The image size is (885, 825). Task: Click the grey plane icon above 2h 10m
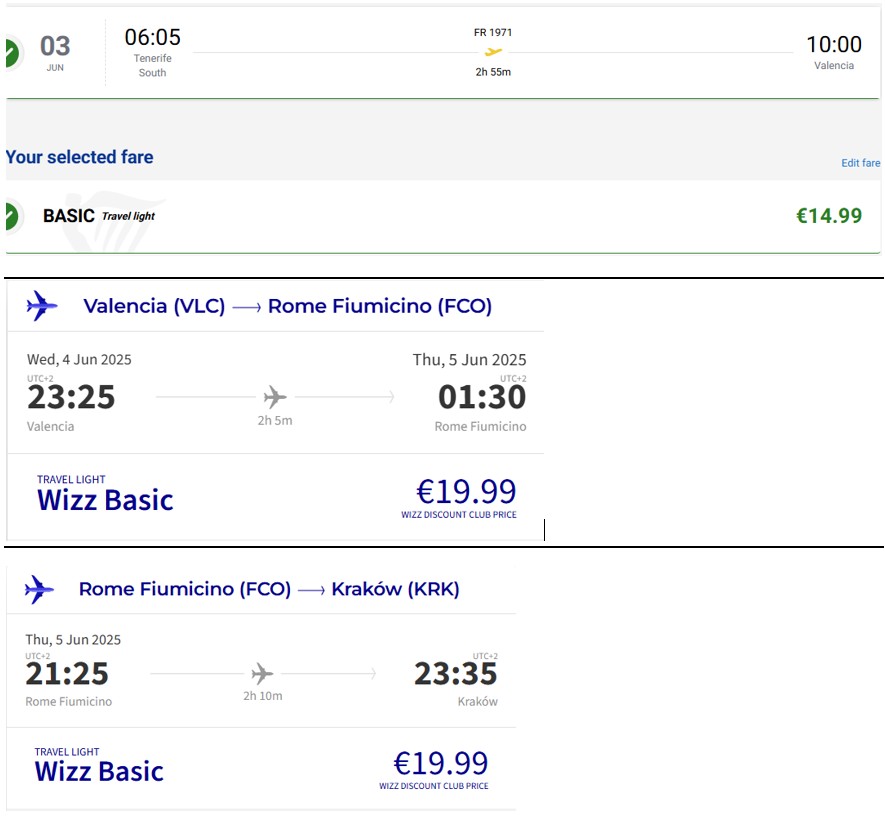pyautogui.click(x=262, y=674)
